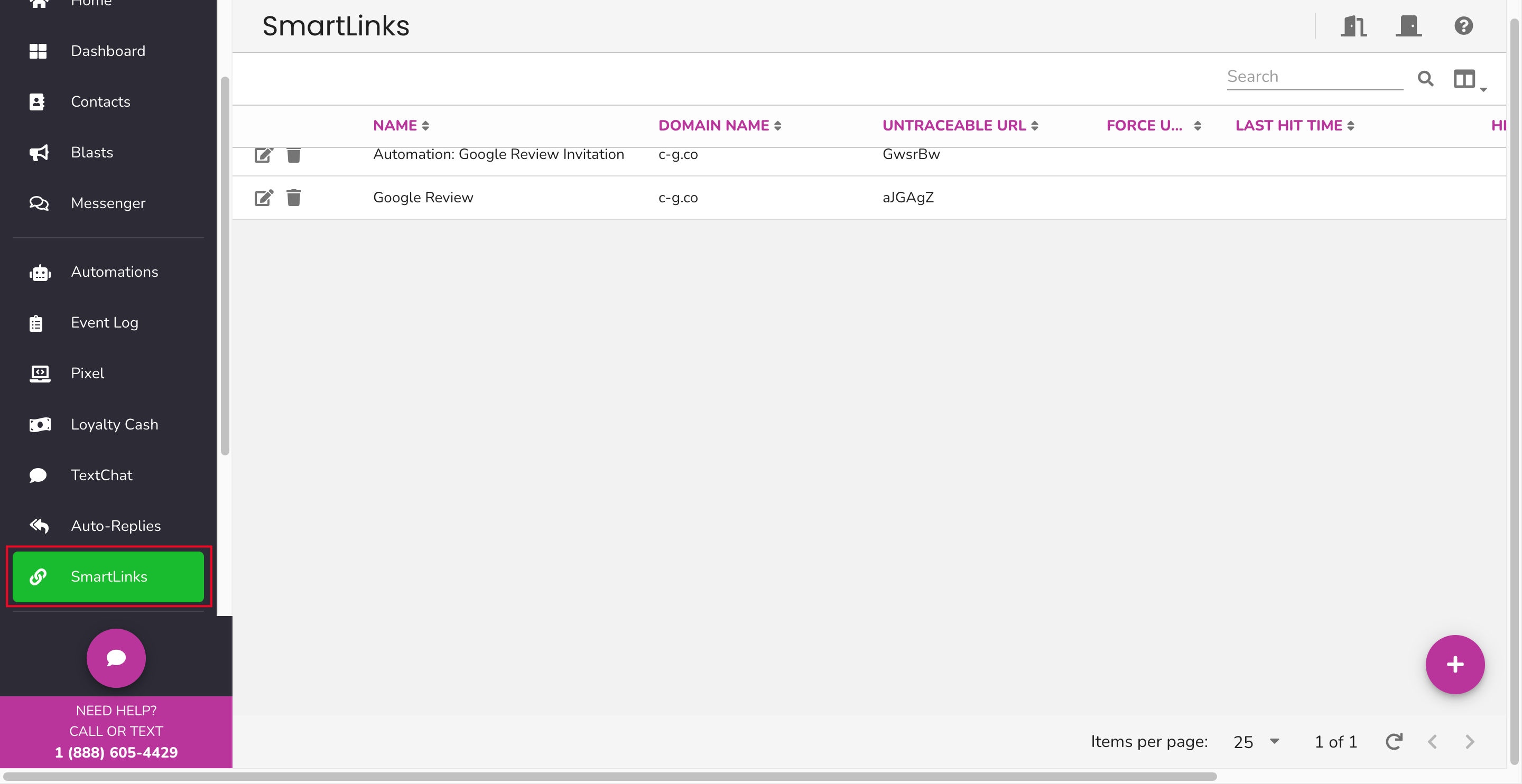Click the Messenger chat bubbles icon
This screenshot has height=784, width=1522.
pos(39,203)
